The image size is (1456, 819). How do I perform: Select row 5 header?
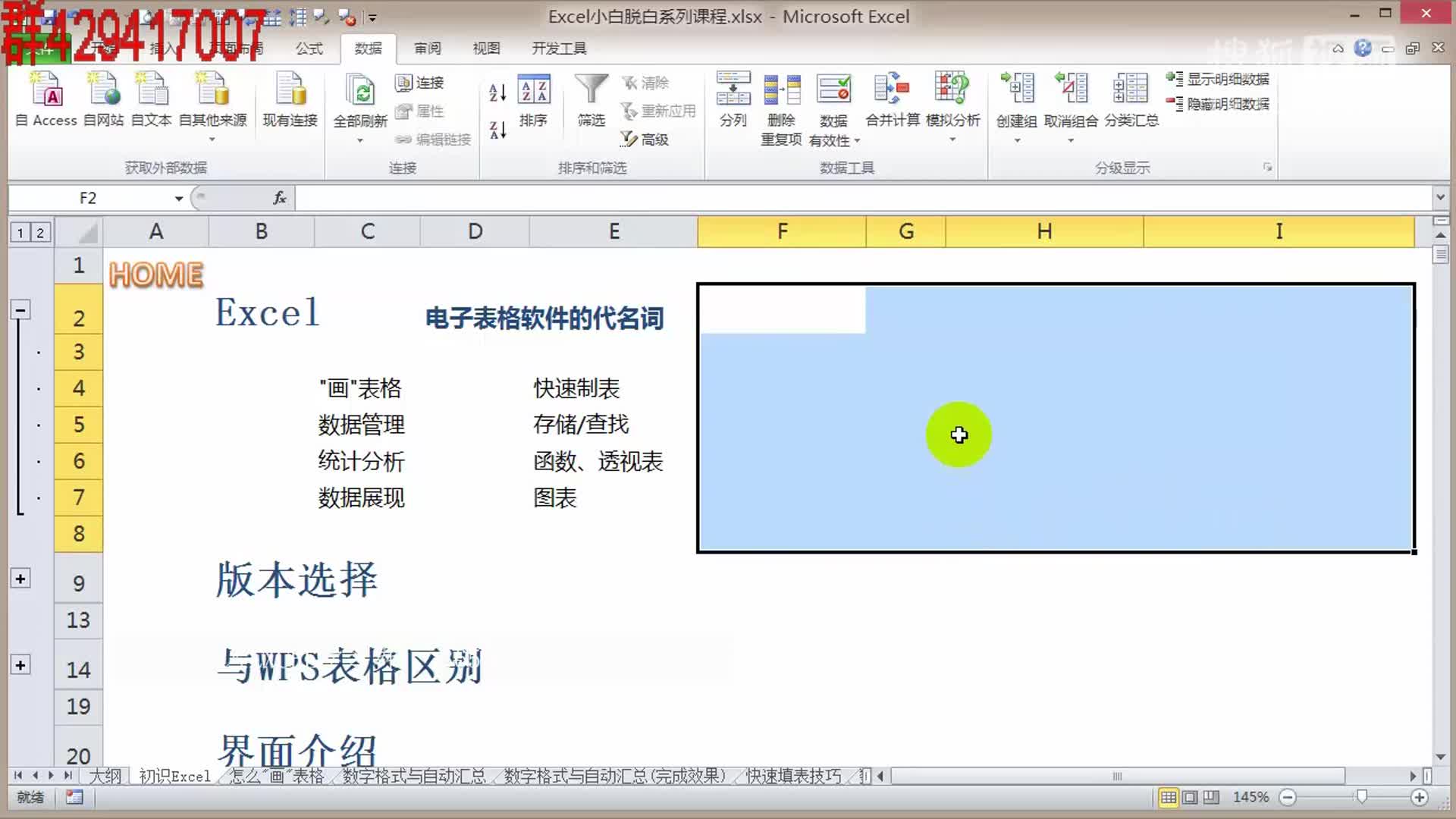tap(78, 424)
